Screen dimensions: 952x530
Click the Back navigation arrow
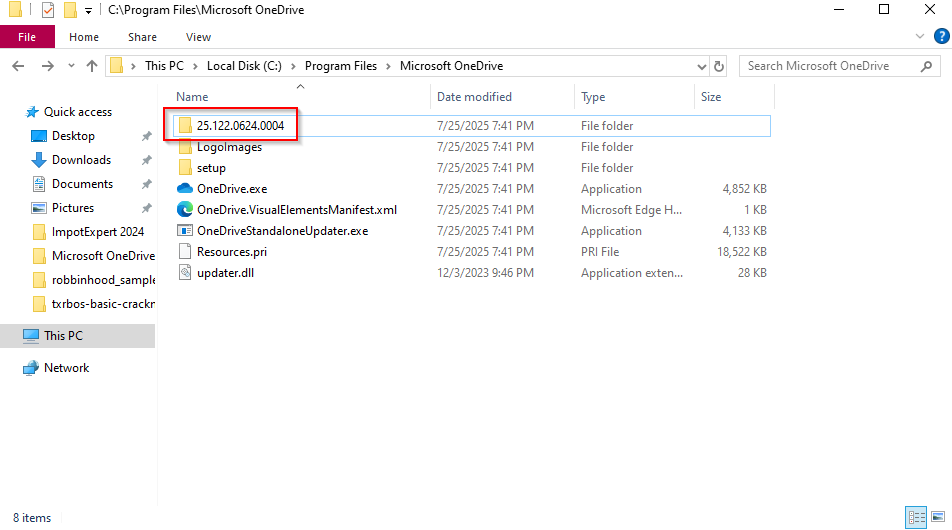(18, 66)
